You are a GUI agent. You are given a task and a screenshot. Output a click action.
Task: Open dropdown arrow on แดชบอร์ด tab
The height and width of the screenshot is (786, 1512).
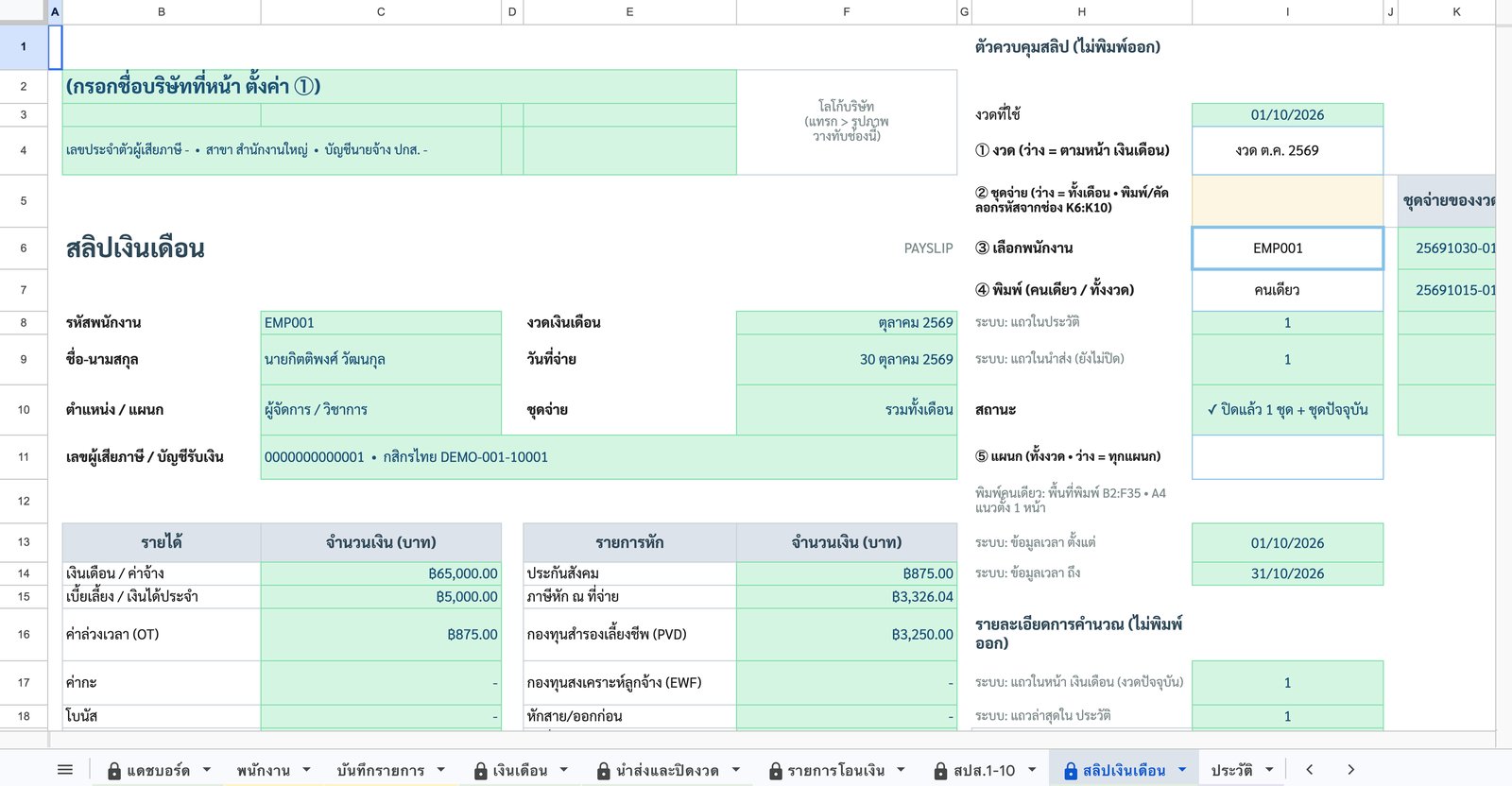(207, 770)
